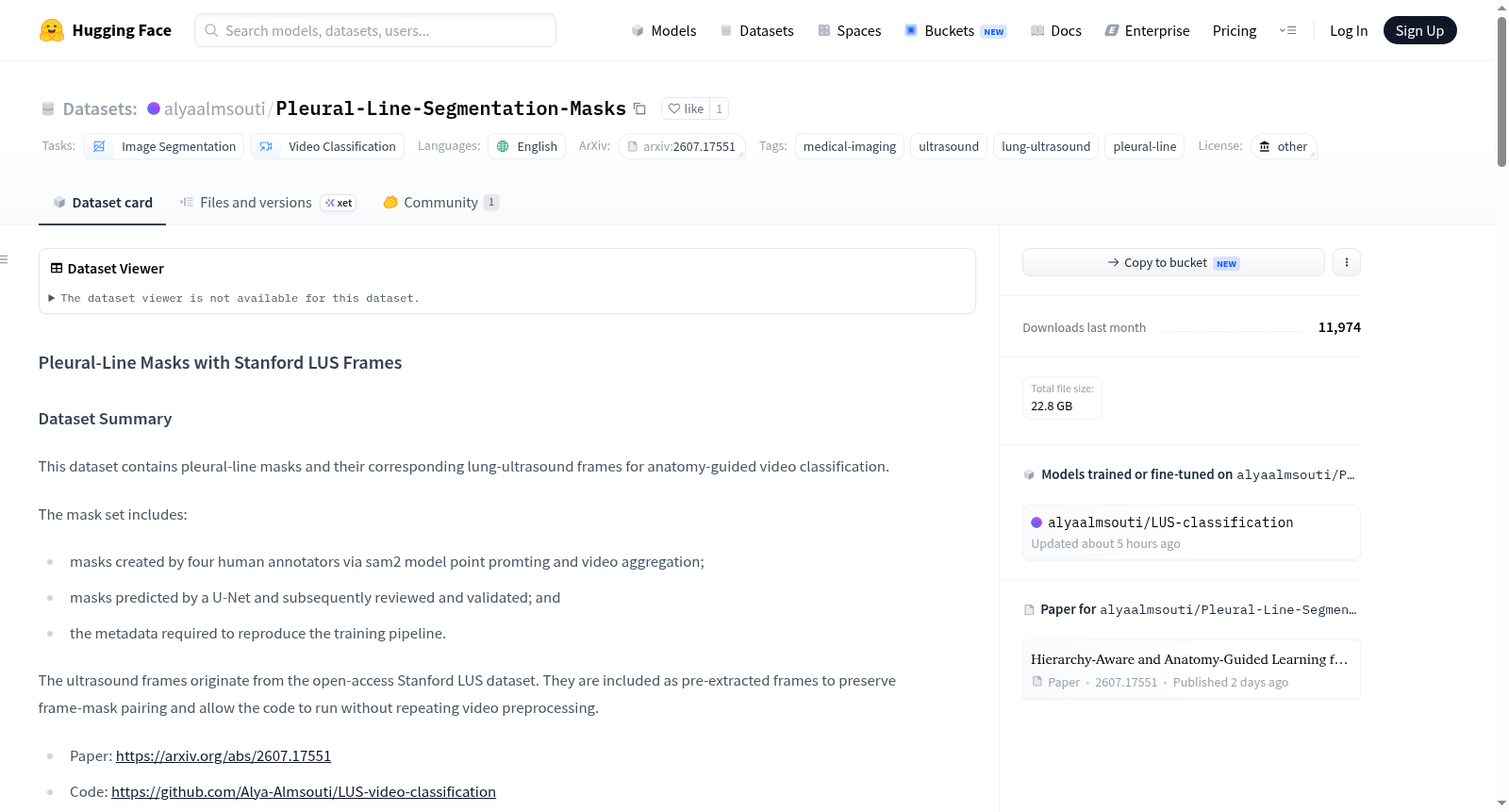
Task: Click the globe icon on the English tag
Action: (503, 146)
